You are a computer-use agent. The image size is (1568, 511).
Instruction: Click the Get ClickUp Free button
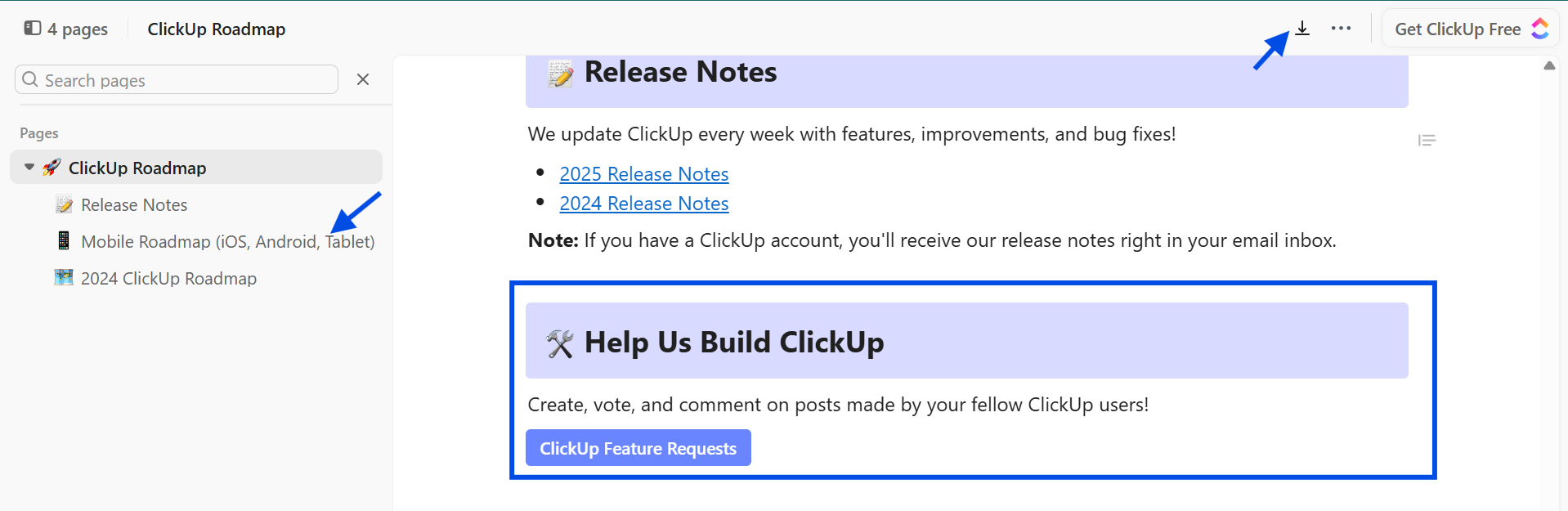pos(1457,29)
